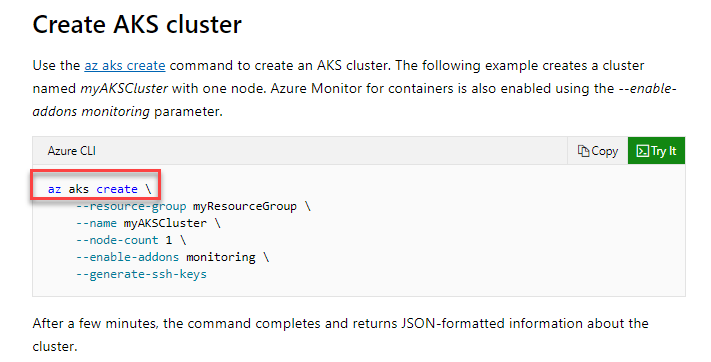Click the word 'aks' in the command
This screenshot has height=362, width=711.
pyautogui.click(x=78, y=189)
